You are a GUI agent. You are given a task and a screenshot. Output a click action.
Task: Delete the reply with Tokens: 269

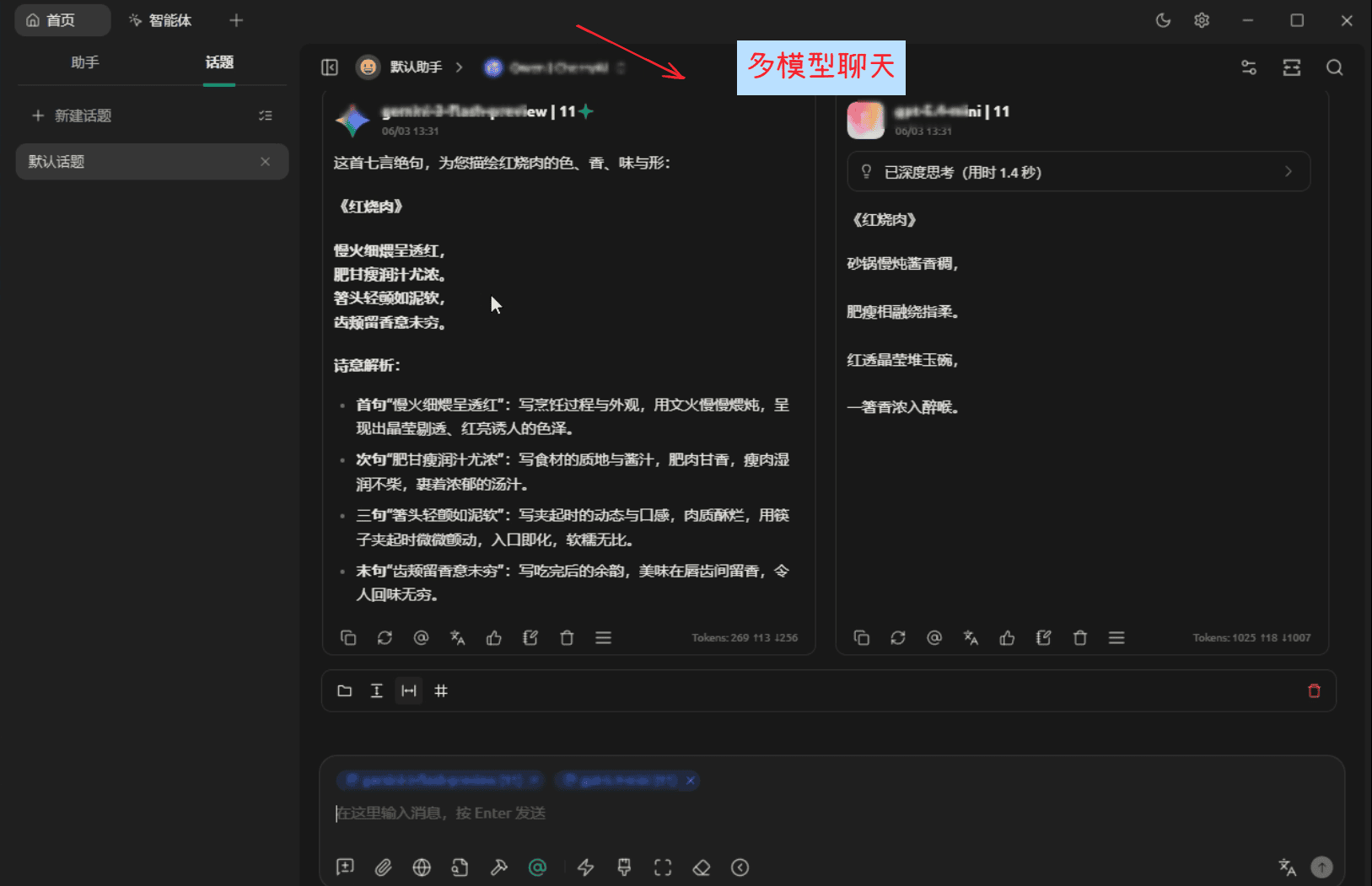(567, 638)
